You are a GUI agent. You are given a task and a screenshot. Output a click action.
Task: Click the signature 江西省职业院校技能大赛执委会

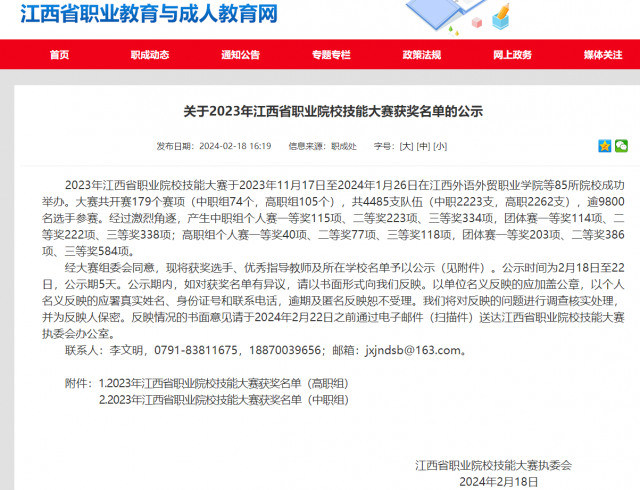493,465
